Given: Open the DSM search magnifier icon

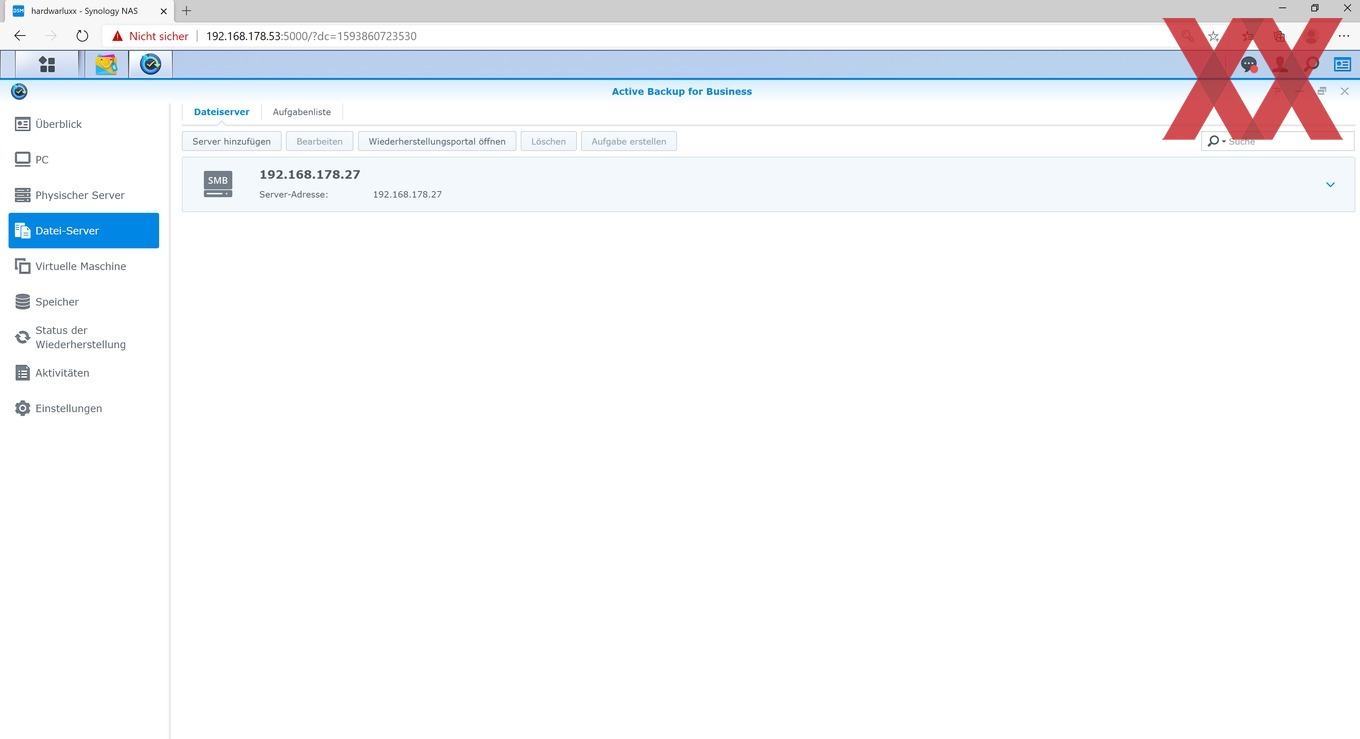Looking at the screenshot, I should click(1312, 65).
